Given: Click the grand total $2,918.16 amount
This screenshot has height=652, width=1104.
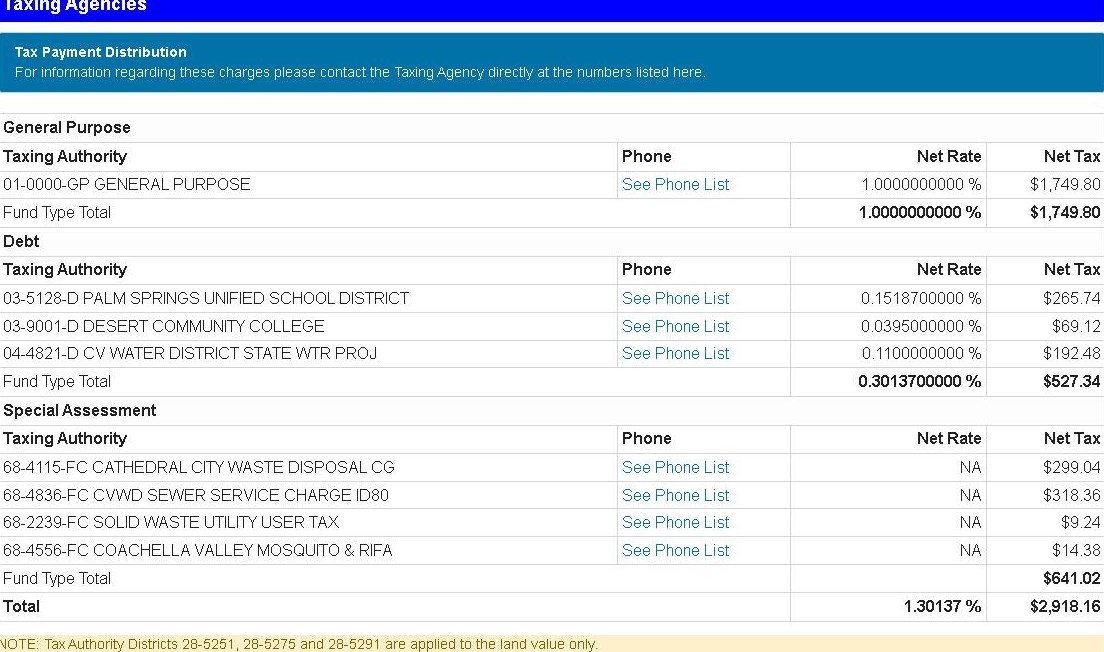Looking at the screenshot, I should tap(1064, 606).
